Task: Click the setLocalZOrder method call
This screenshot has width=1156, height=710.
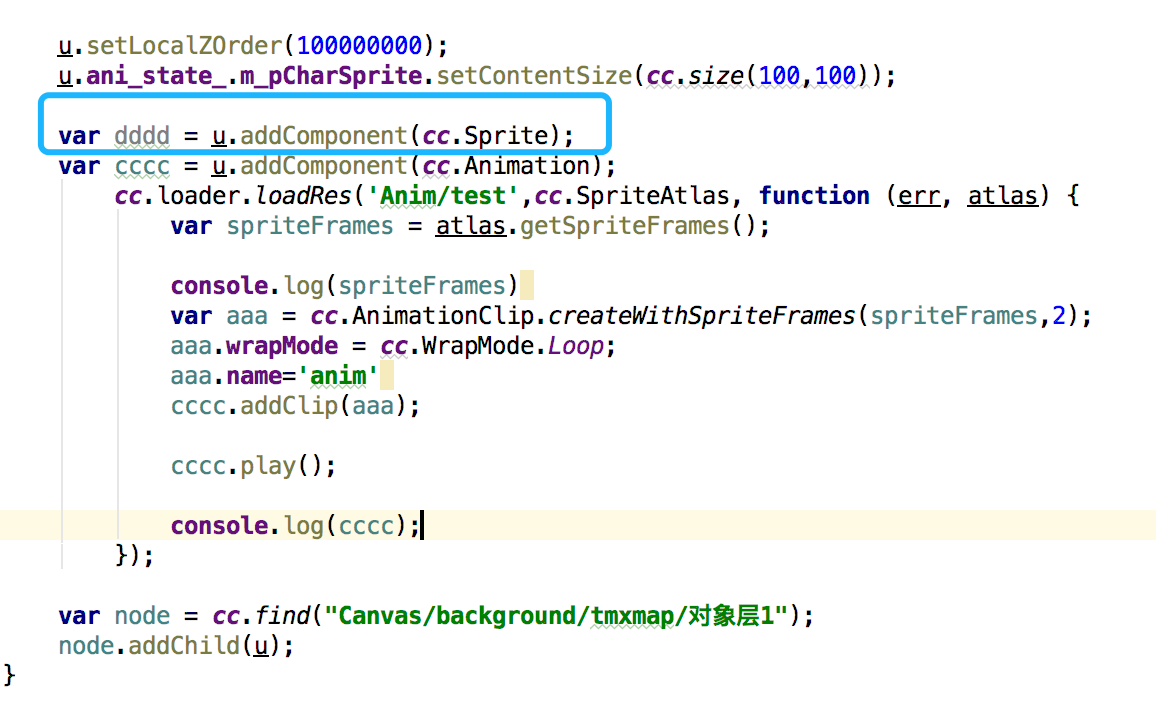Action: [x=184, y=46]
